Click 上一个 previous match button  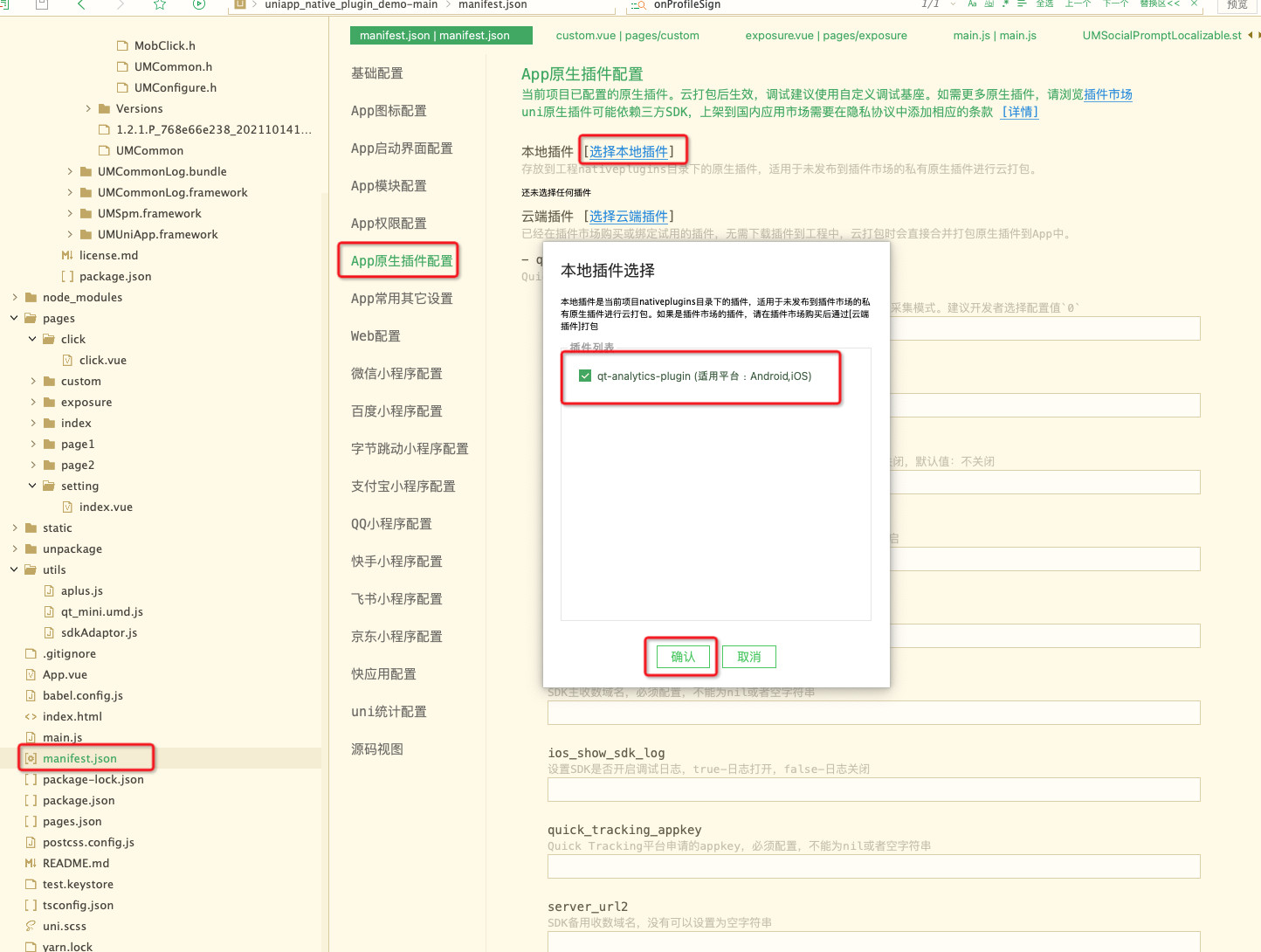(1078, 3)
